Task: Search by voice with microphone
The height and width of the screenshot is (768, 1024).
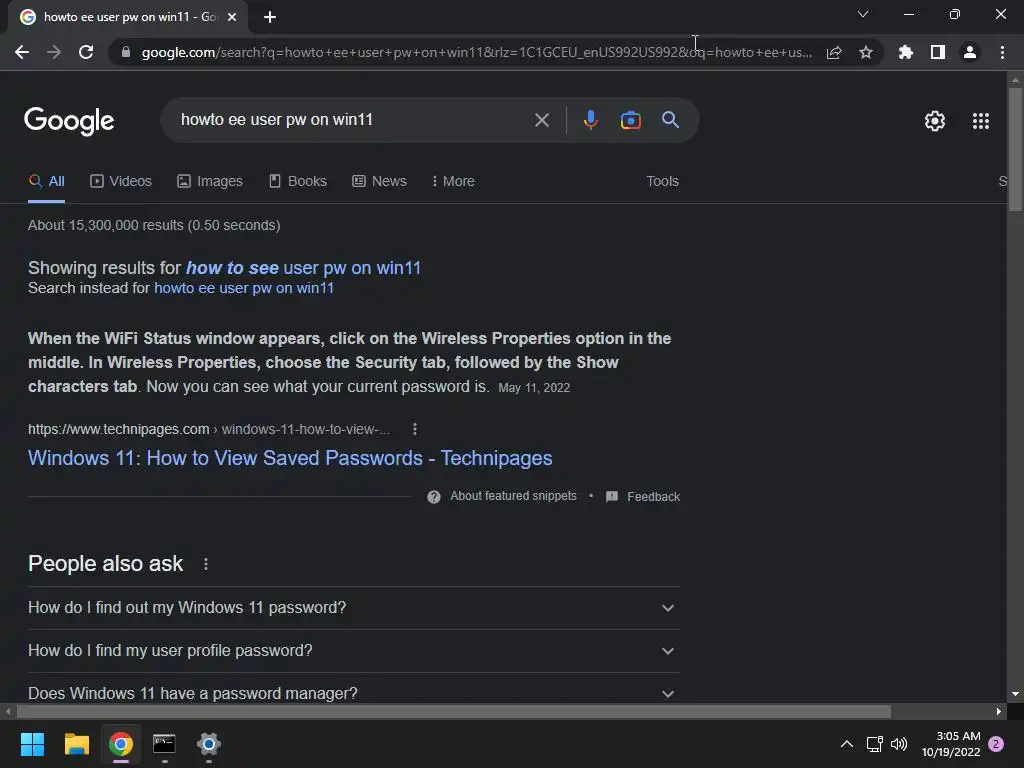Action: tap(590, 120)
